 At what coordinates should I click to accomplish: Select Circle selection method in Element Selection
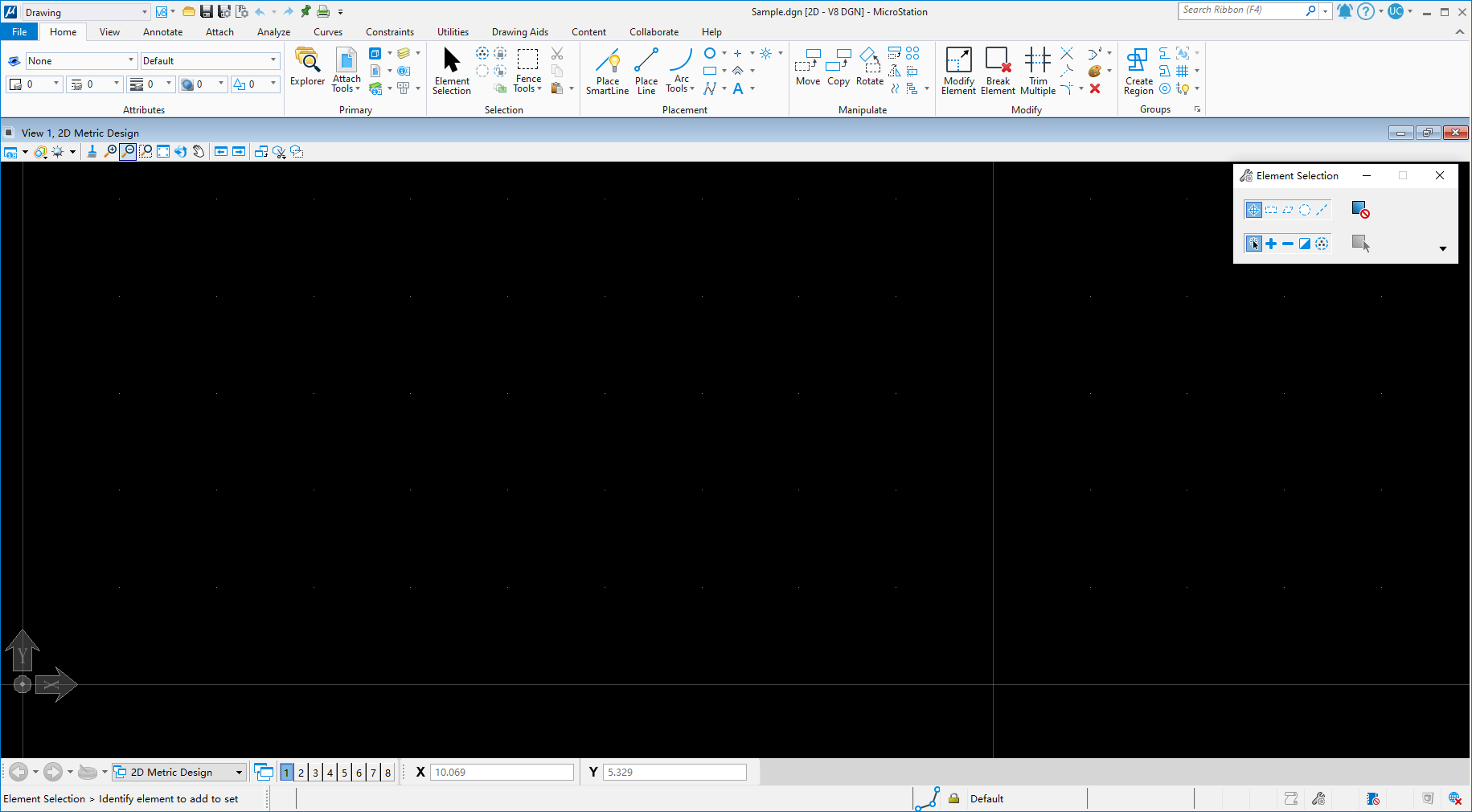click(x=1305, y=210)
